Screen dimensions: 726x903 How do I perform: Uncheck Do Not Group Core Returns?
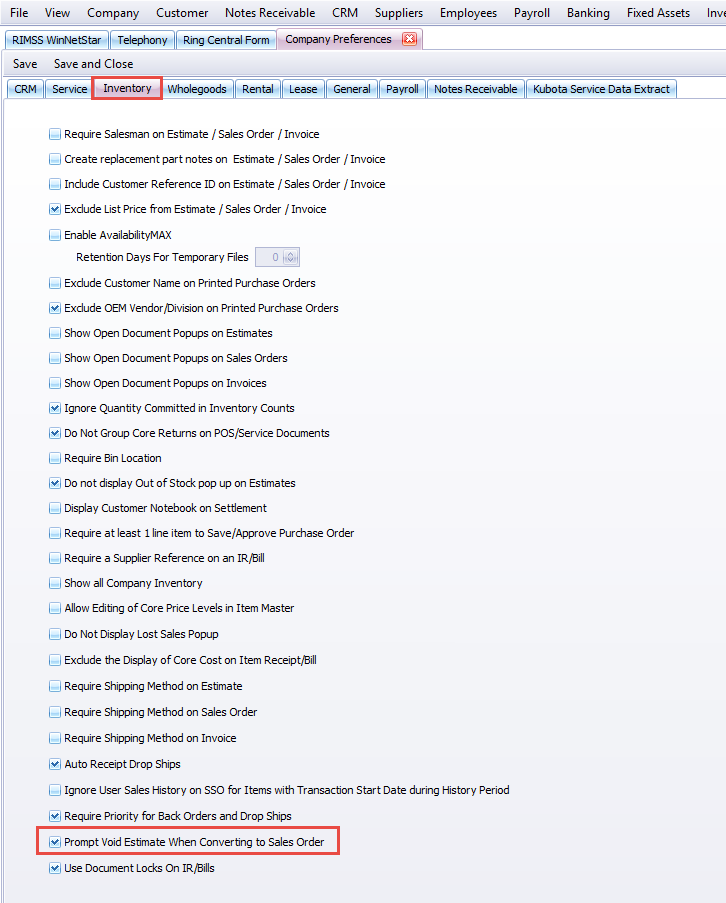(55, 433)
